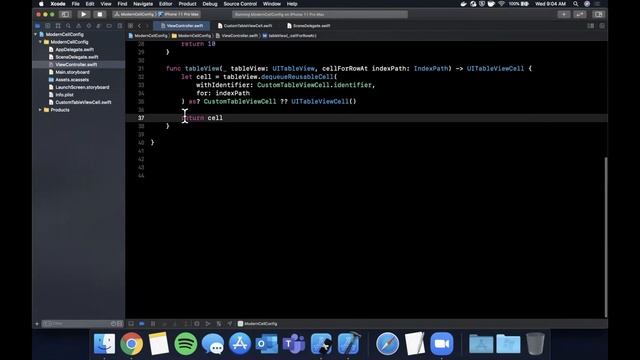Show the Test navigator diamond icon
The width and height of the screenshot is (640, 360).
coord(89,26)
